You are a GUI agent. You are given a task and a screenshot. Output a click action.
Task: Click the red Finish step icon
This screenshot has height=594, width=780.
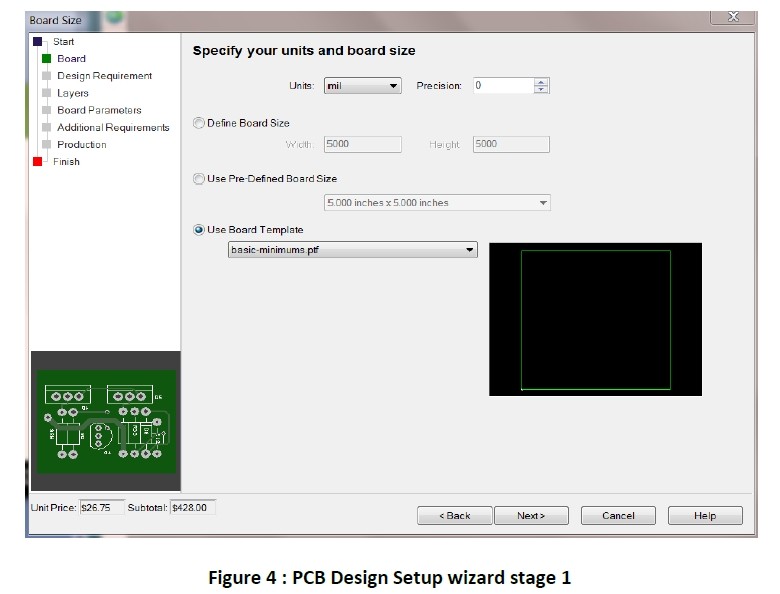coord(38,161)
